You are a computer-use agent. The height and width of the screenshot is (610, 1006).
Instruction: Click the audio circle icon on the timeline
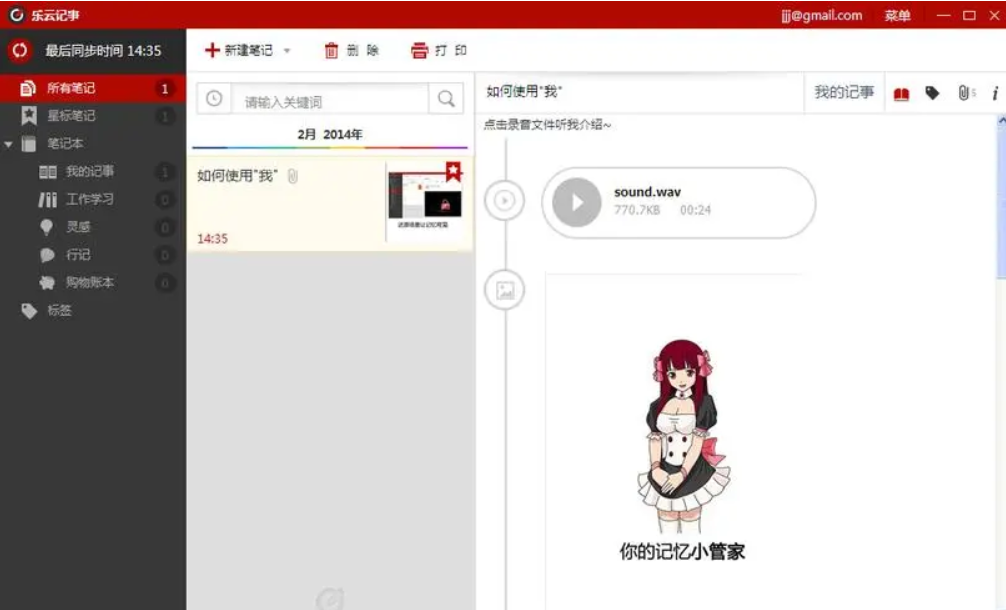click(504, 200)
